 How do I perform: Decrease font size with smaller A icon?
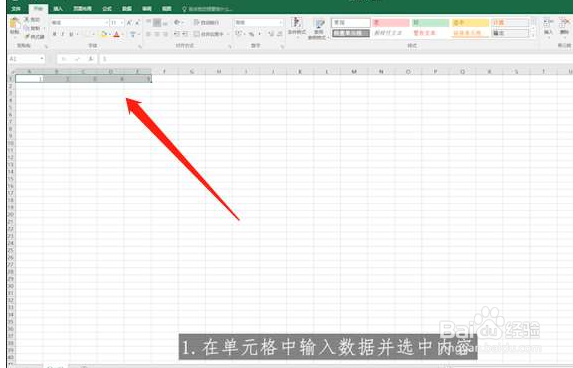click(137, 23)
